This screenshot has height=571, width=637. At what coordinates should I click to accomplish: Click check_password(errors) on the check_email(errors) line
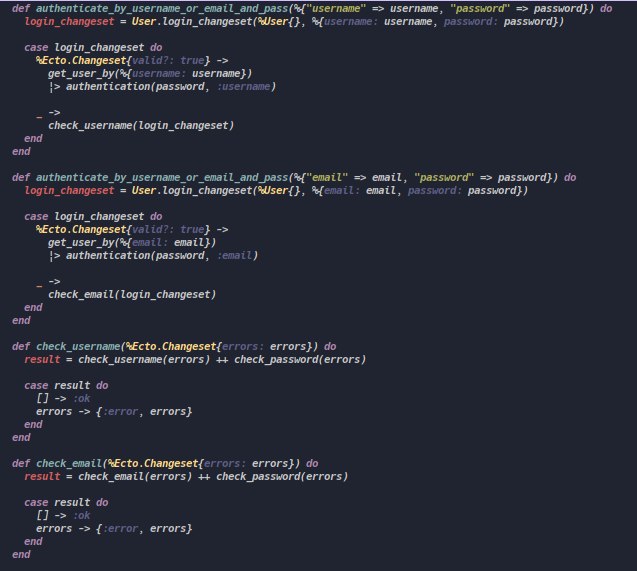(x=282, y=476)
